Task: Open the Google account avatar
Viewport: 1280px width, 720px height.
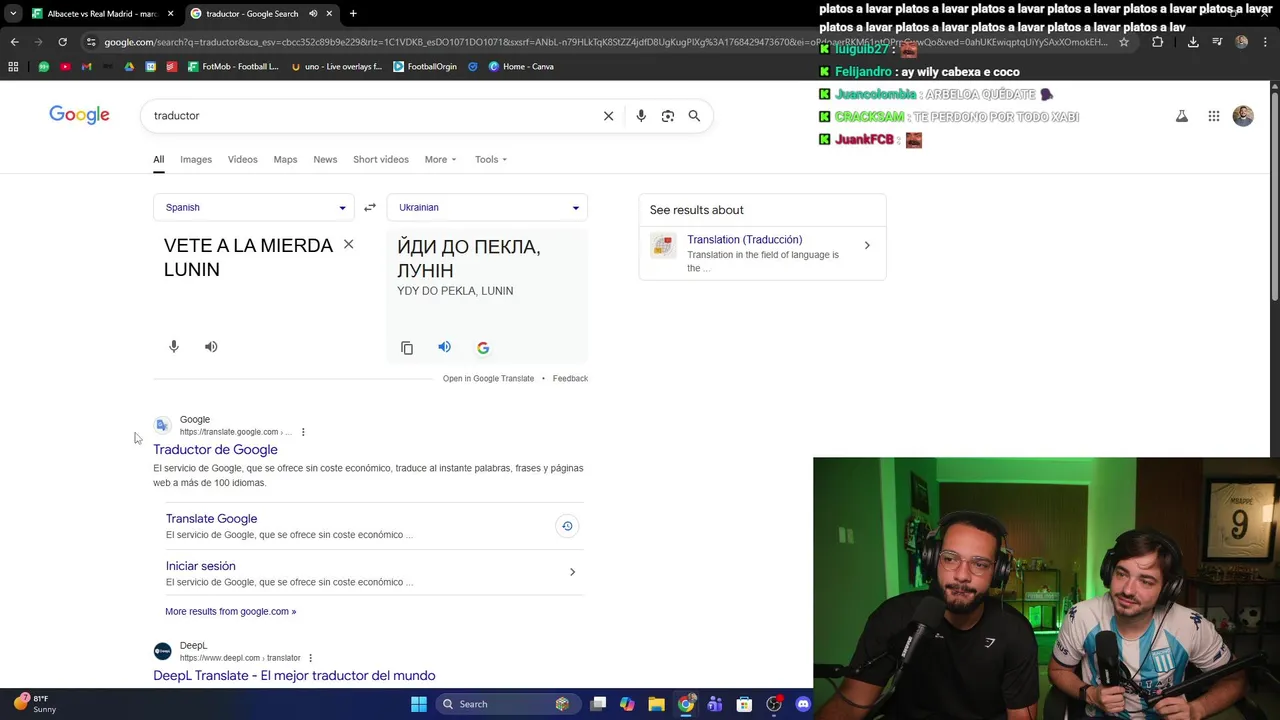Action: [1243, 116]
